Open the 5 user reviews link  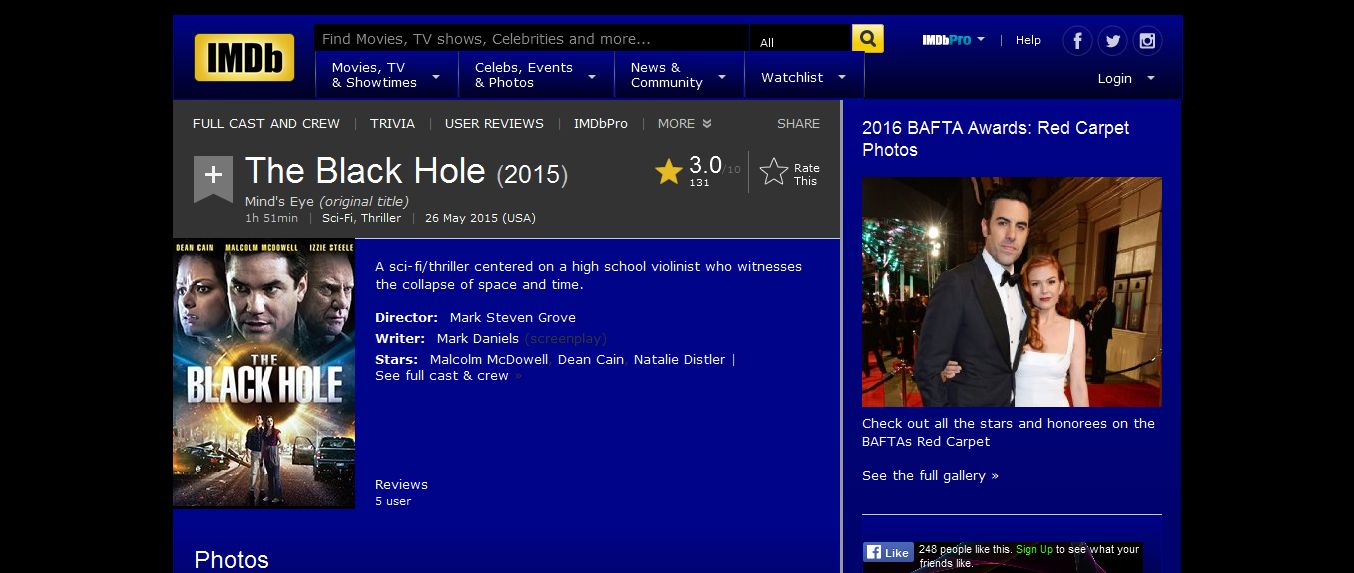[393, 501]
